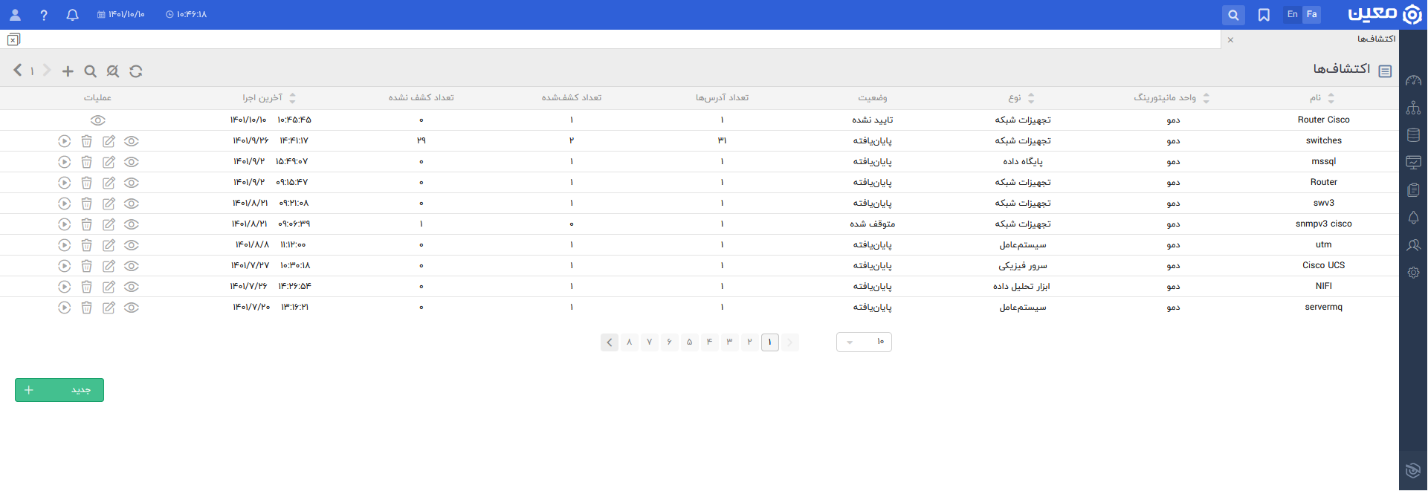Select the اکتشاف‌ها tab
The height and width of the screenshot is (491, 1428).
tap(1375, 39)
